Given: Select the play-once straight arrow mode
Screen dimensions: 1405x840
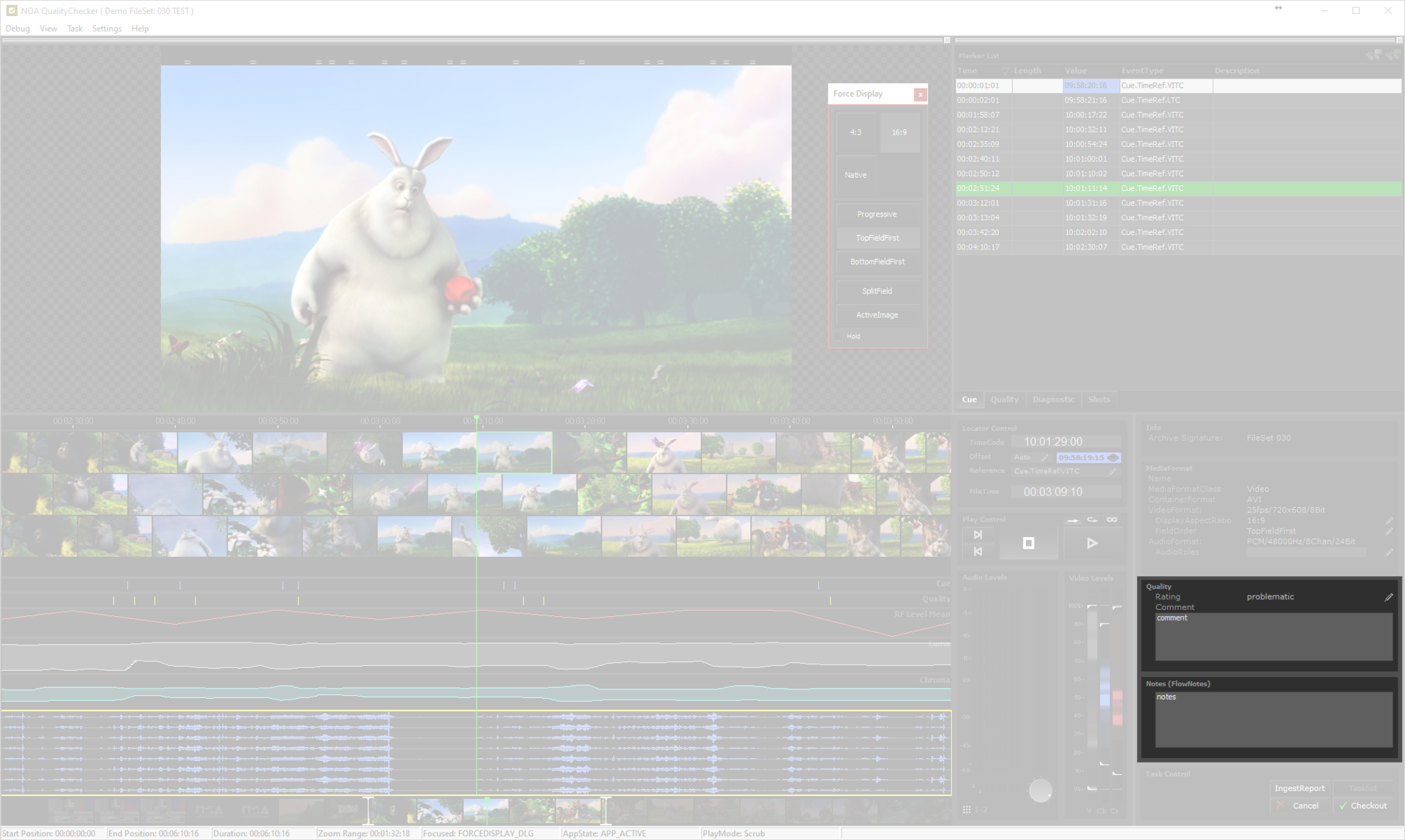Looking at the screenshot, I should 1073,520.
